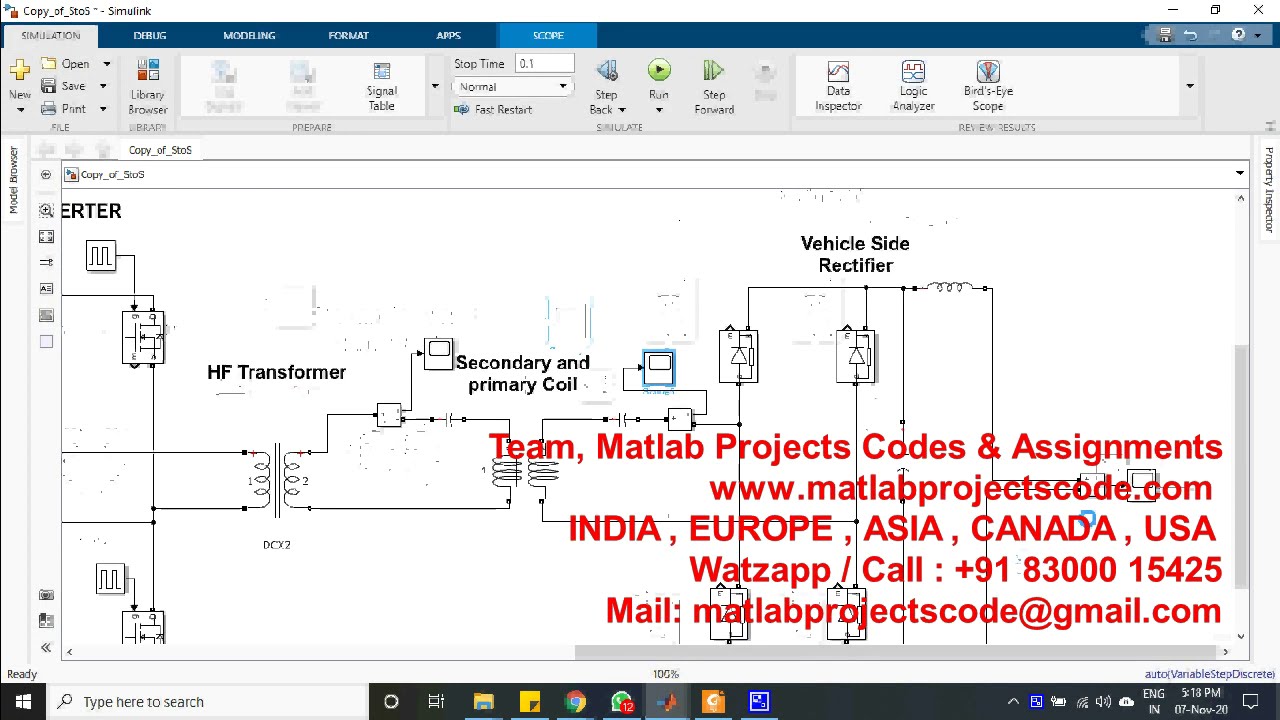Select the HF Transformer DCX2 block
The image size is (1280, 720).
point(277,481)
